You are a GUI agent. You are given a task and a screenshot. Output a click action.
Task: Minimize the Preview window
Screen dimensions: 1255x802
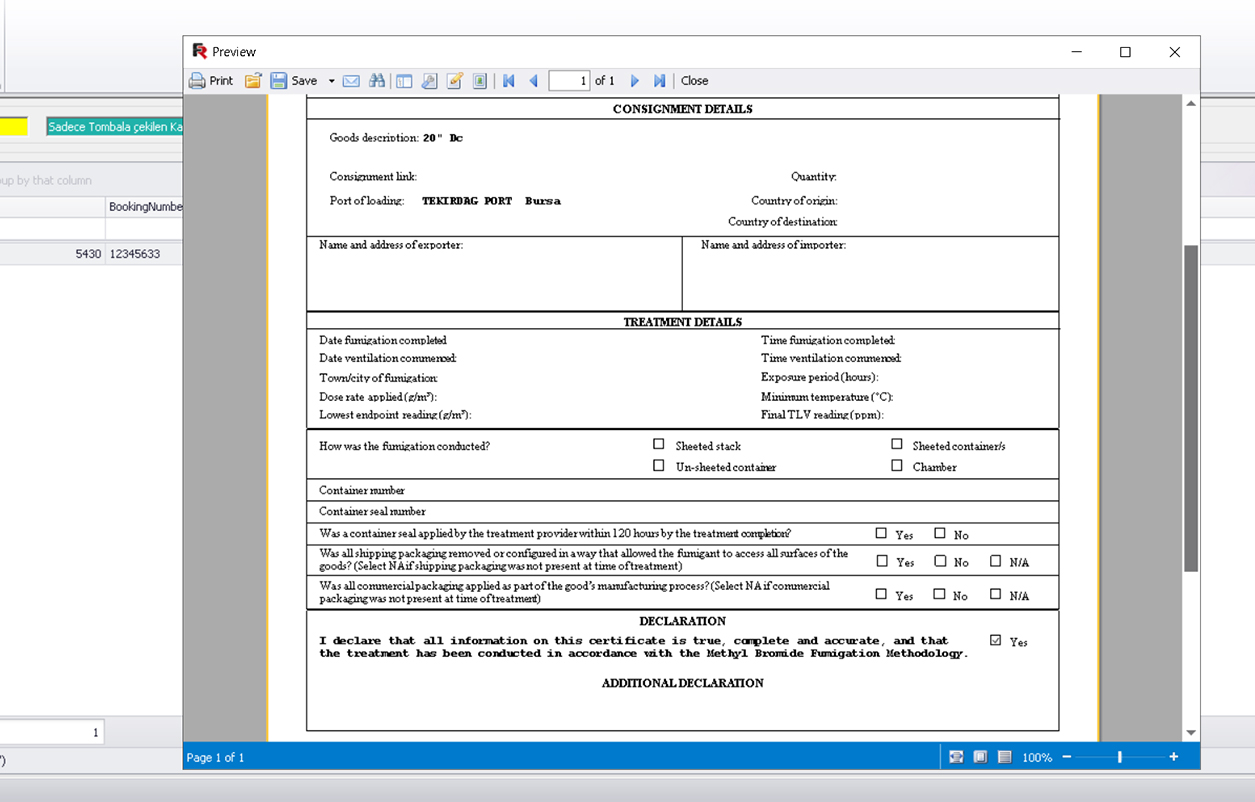pos(1077,52)
